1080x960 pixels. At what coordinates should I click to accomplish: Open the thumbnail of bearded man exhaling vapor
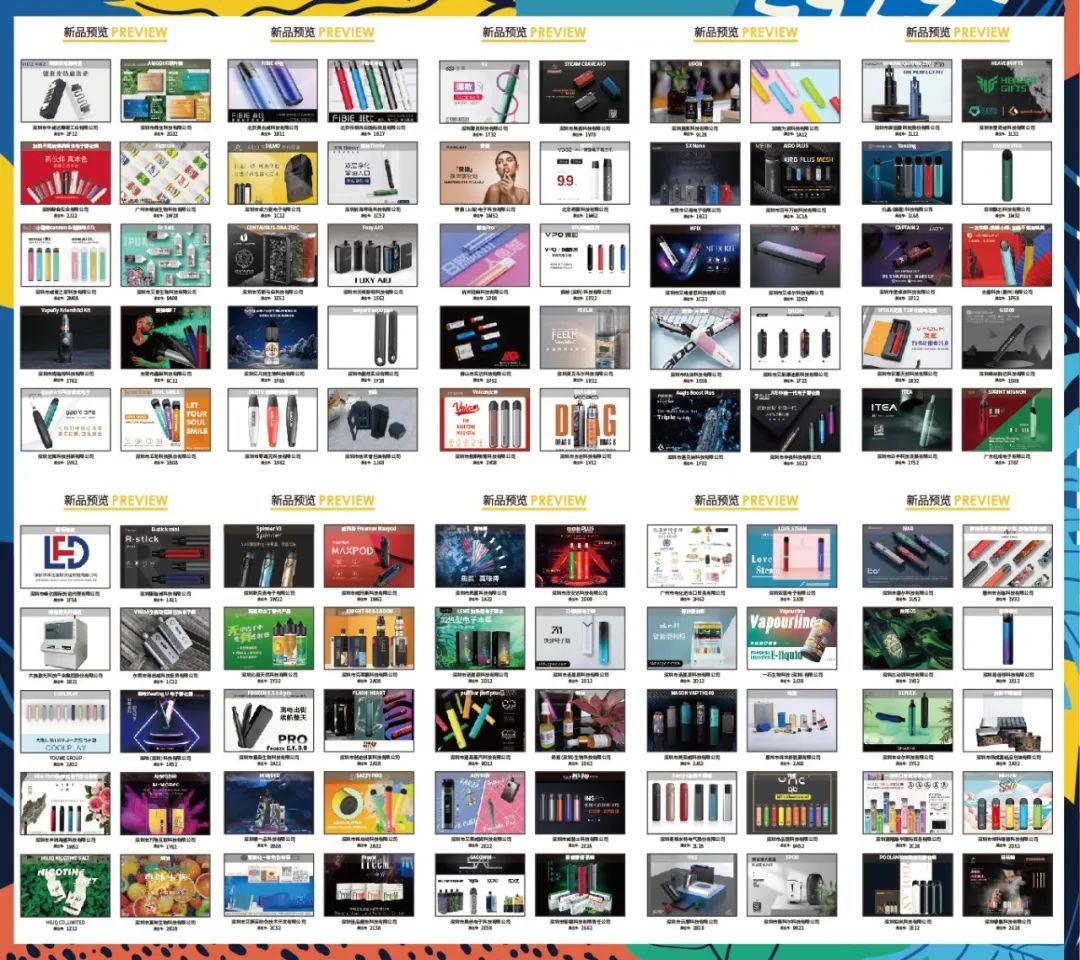[165, 337]
